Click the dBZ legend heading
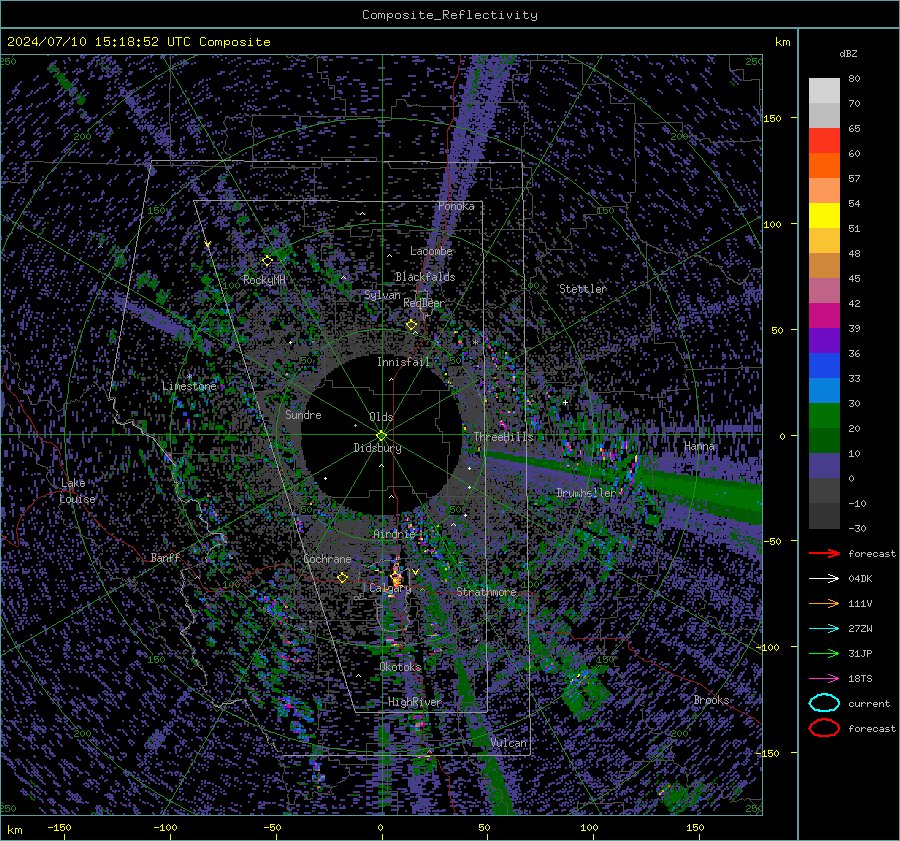900x841 pixels. pos(848,53)
